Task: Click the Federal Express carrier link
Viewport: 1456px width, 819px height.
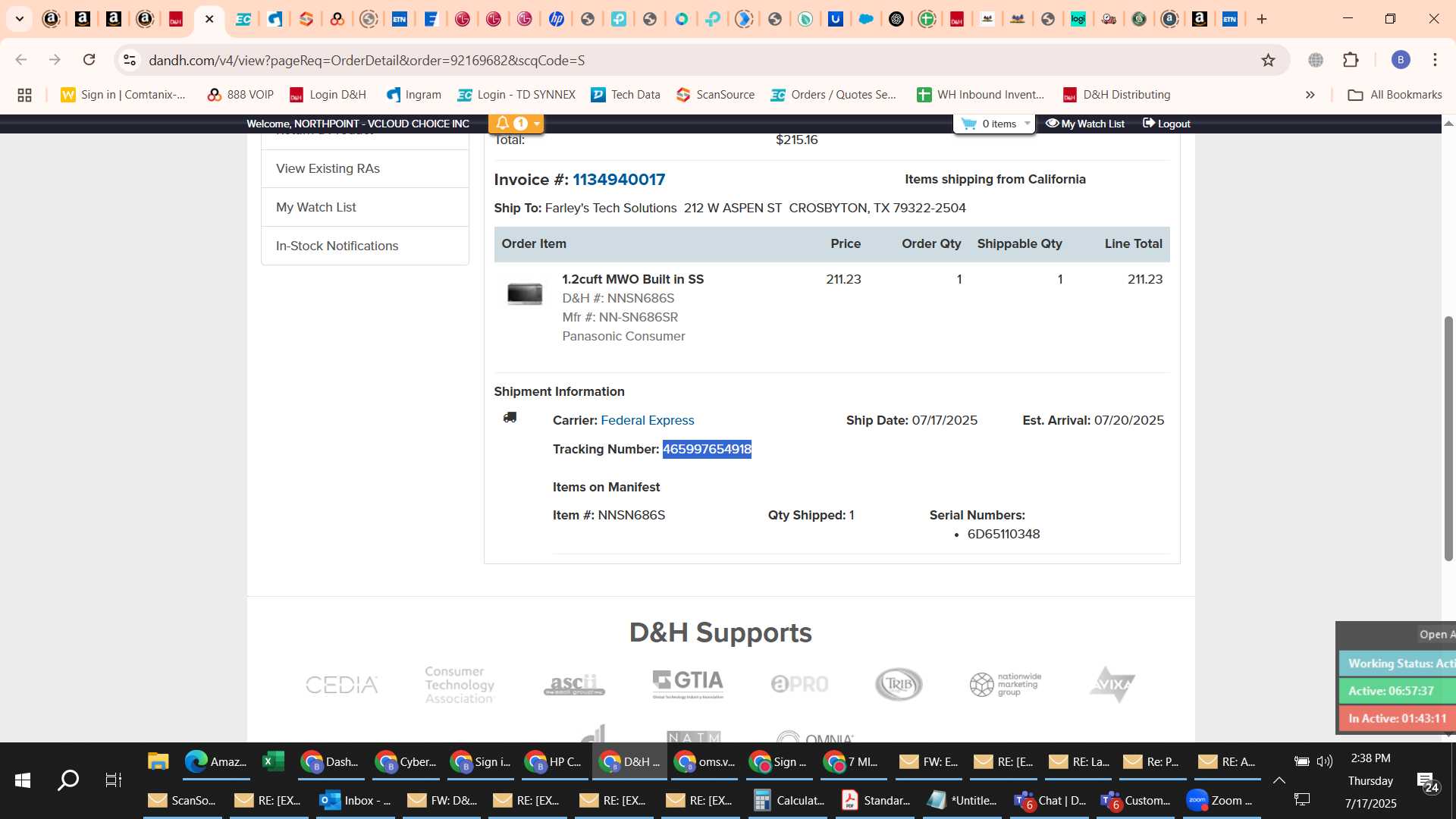Action: (x=648, y=420)
